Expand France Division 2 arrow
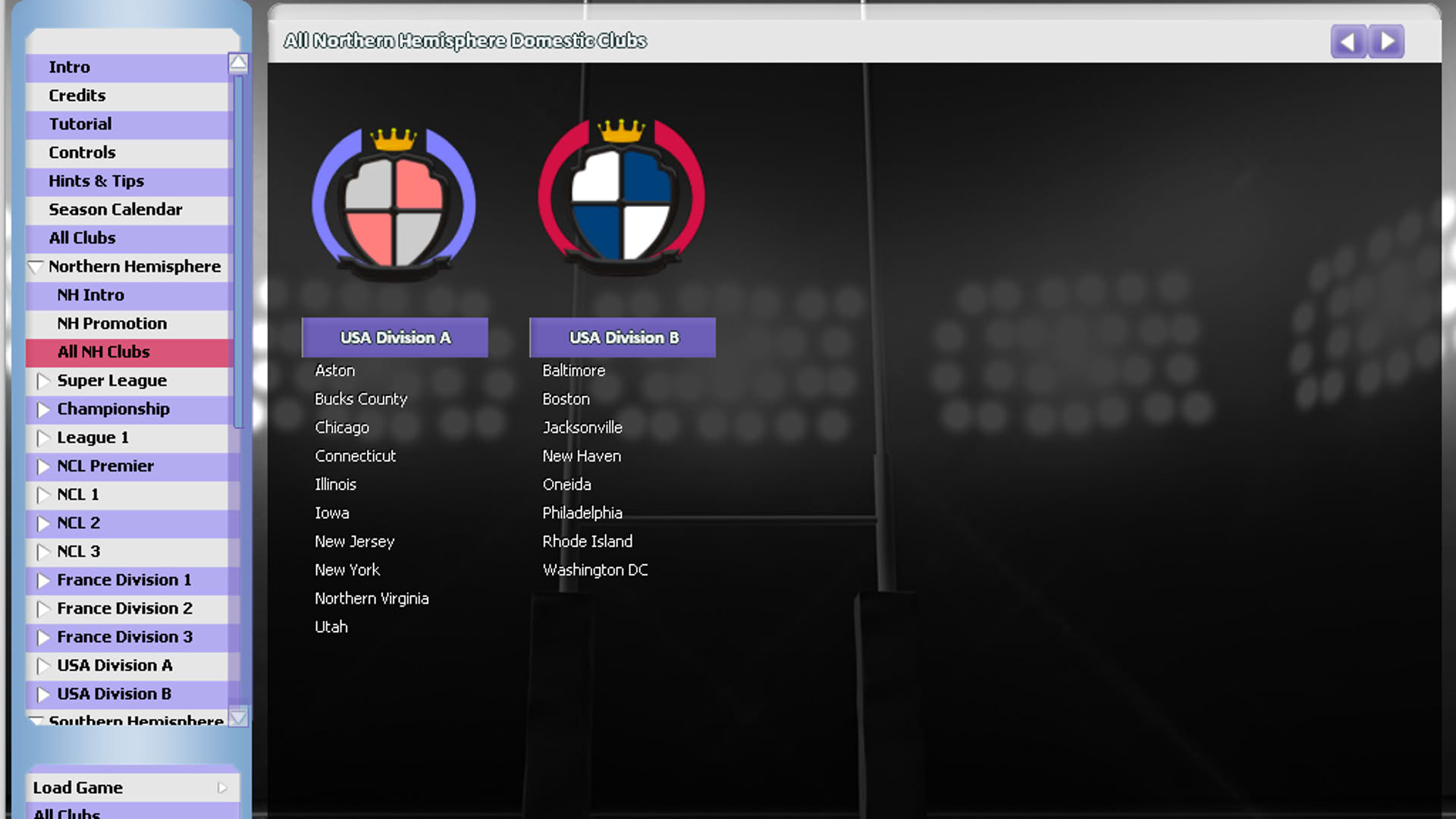The height and width of the screenshot is (819, 1456). pyautogui.click(x=43, y=609)
